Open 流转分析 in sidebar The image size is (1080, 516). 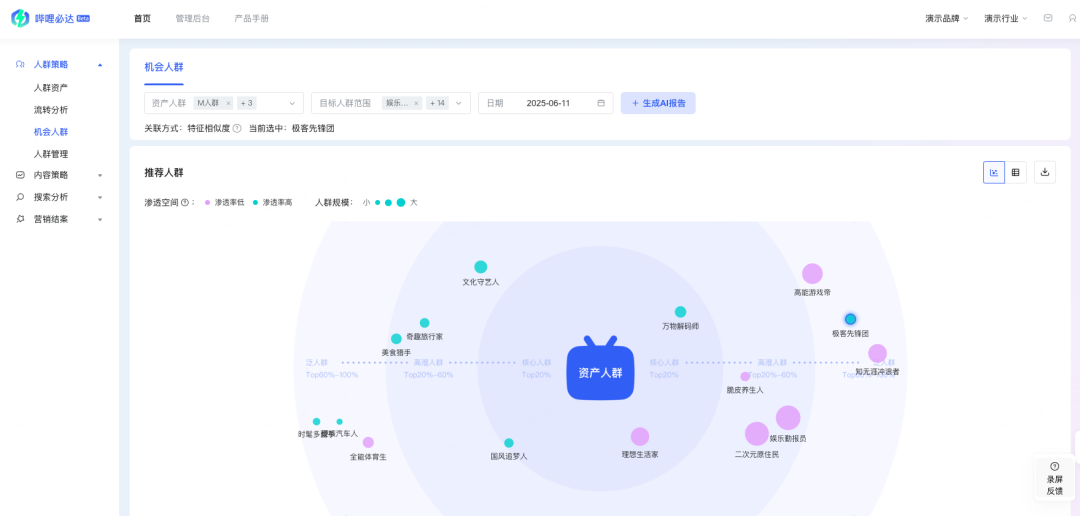51,110
